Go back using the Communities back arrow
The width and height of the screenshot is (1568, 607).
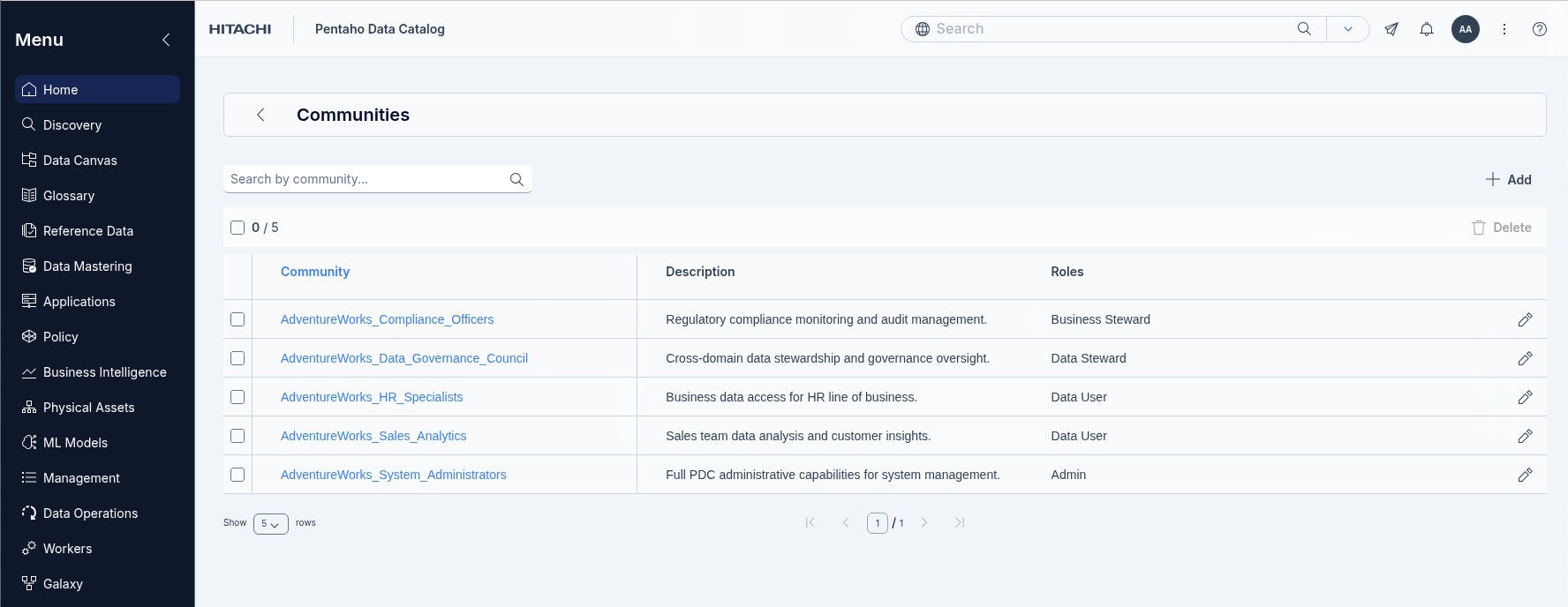tap(260, 115)
